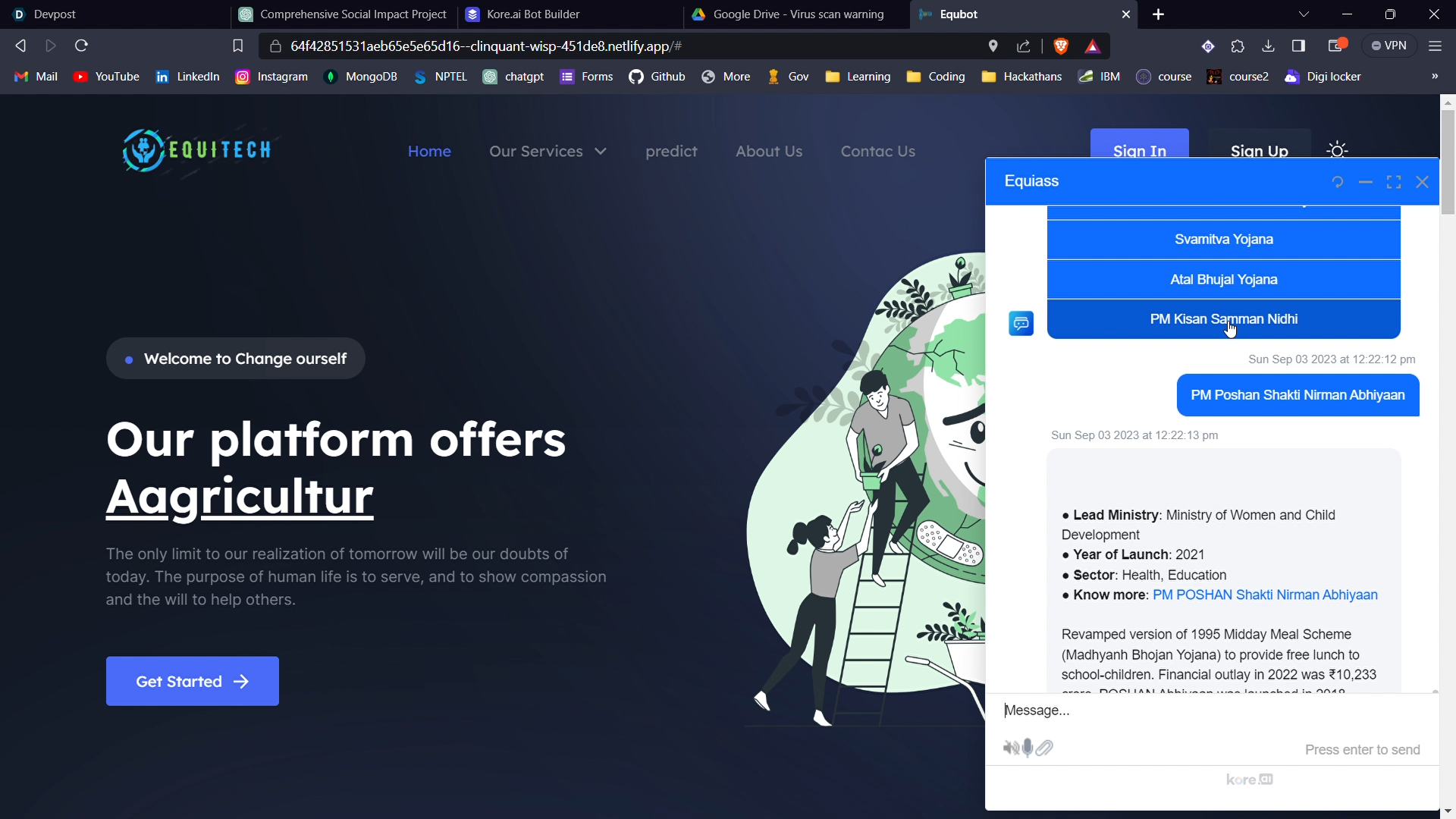Open browser extensions puzzle icon
This screenshot has height=819, width=1456.
tap(1238, 46)
